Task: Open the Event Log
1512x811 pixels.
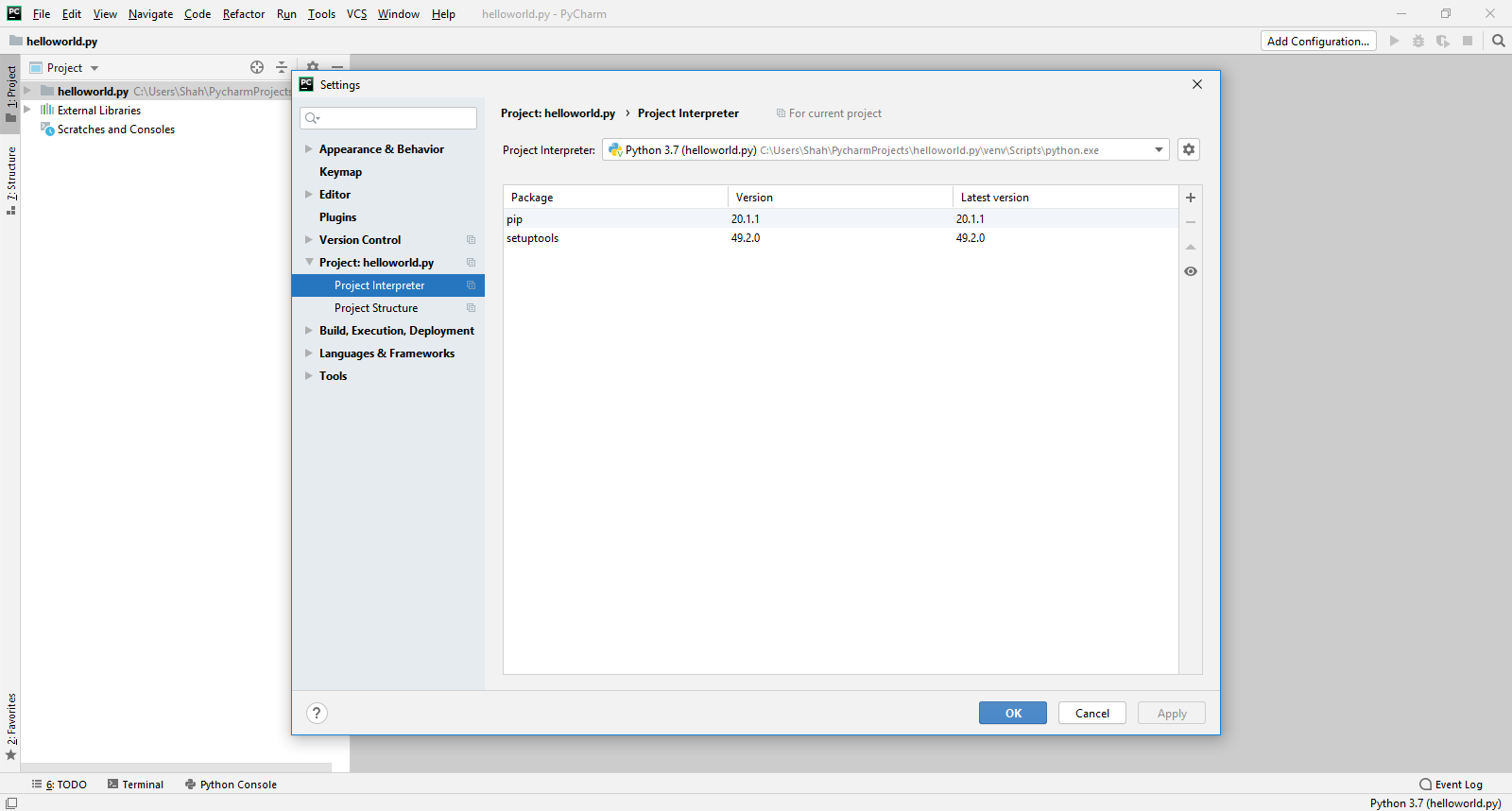Action: (1451, 785)
